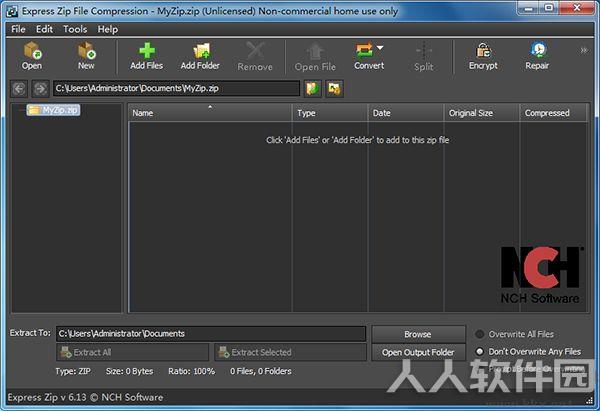Click the Browse button

tap(418, 334)
